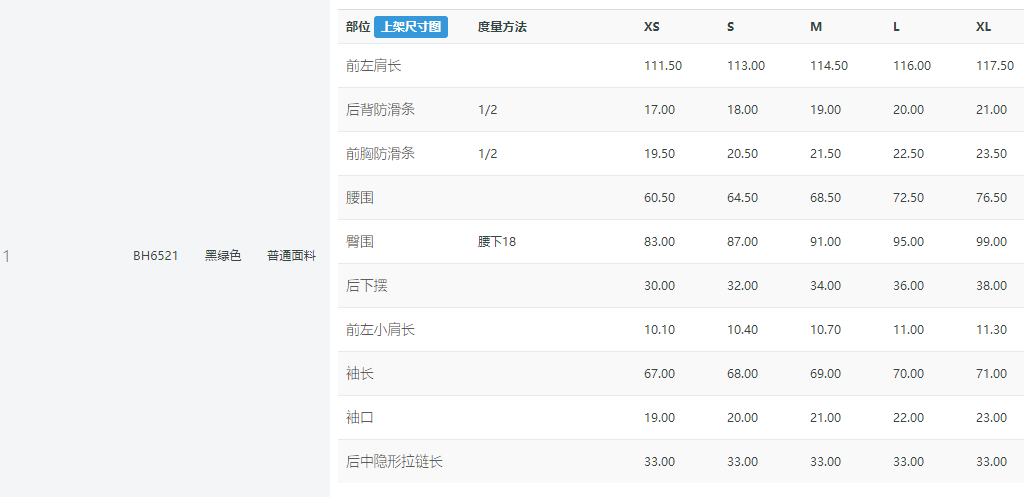The image size is (1024, 497).
Task: Select the 后下摆 row label
Action: [x=366, y=285]
